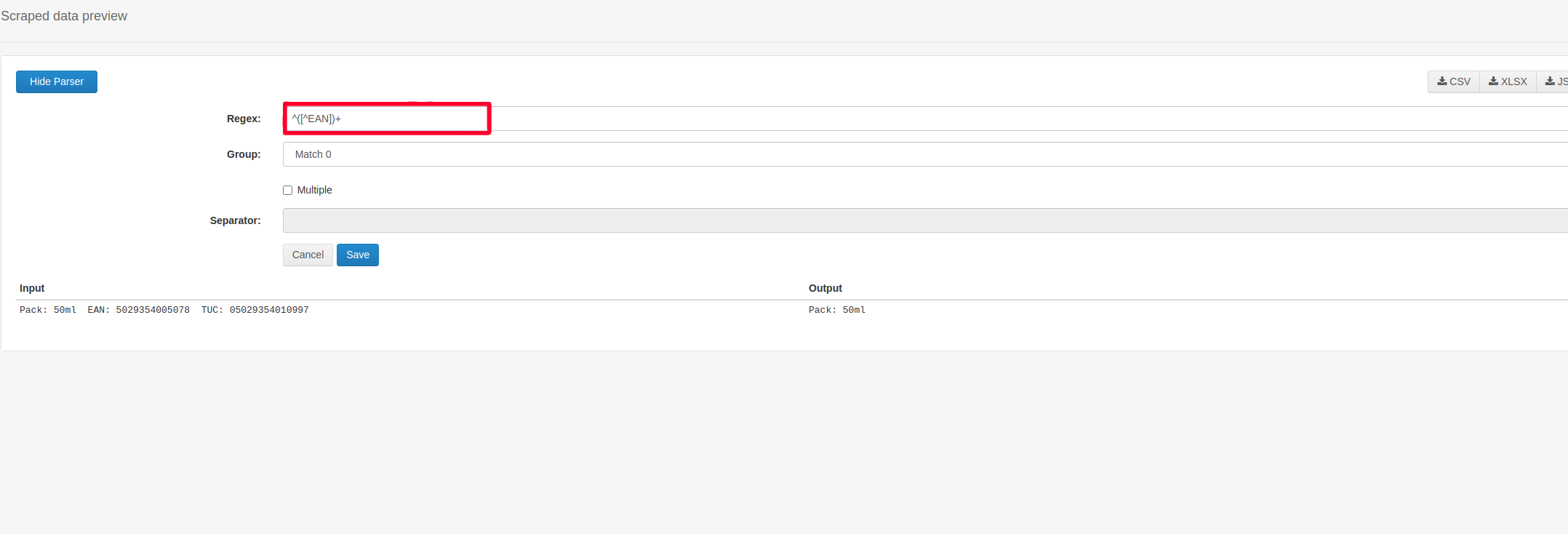Click the Separator field label

click(235, 220)
